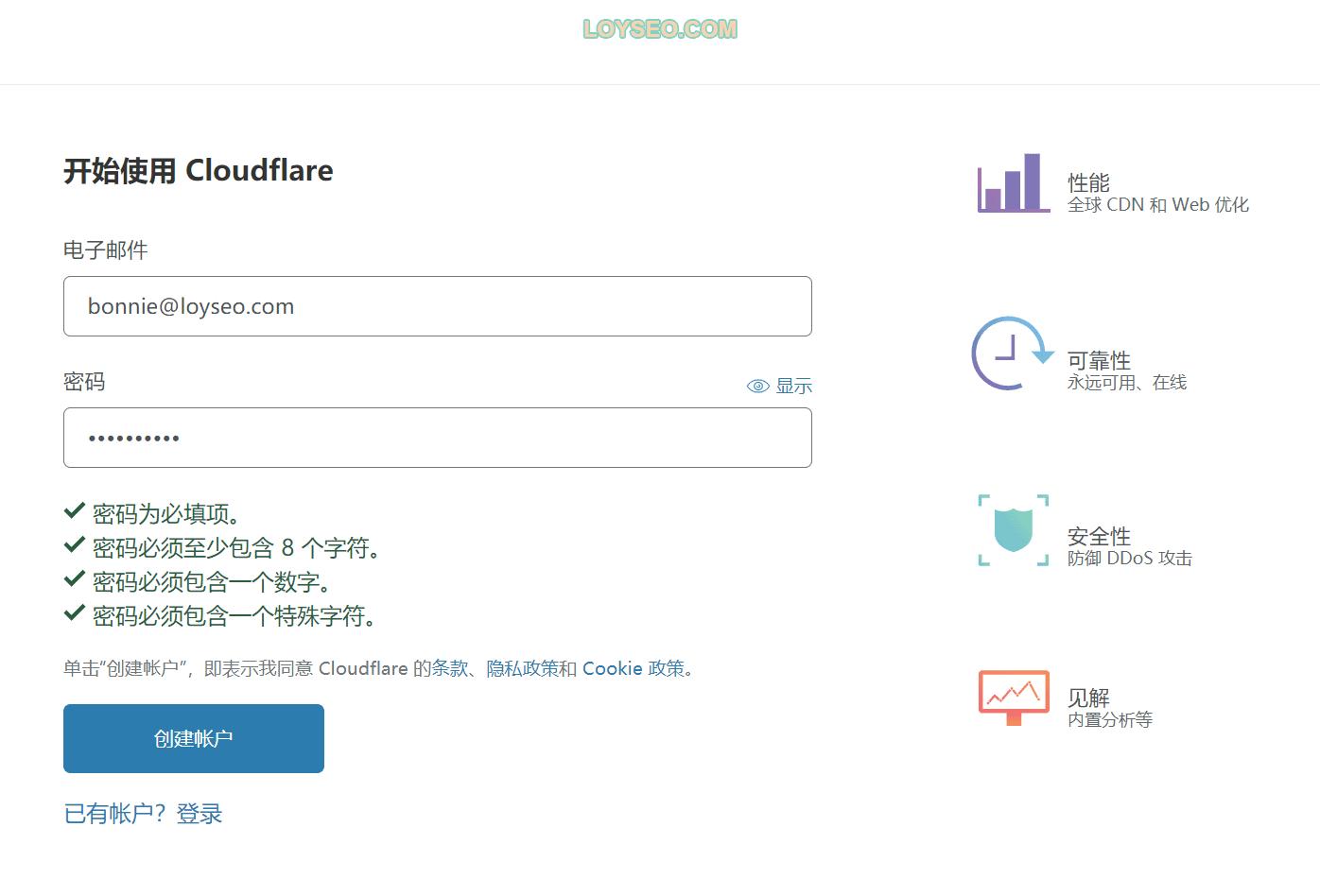Click the LOYSEO.COM logo

point(659,28)
